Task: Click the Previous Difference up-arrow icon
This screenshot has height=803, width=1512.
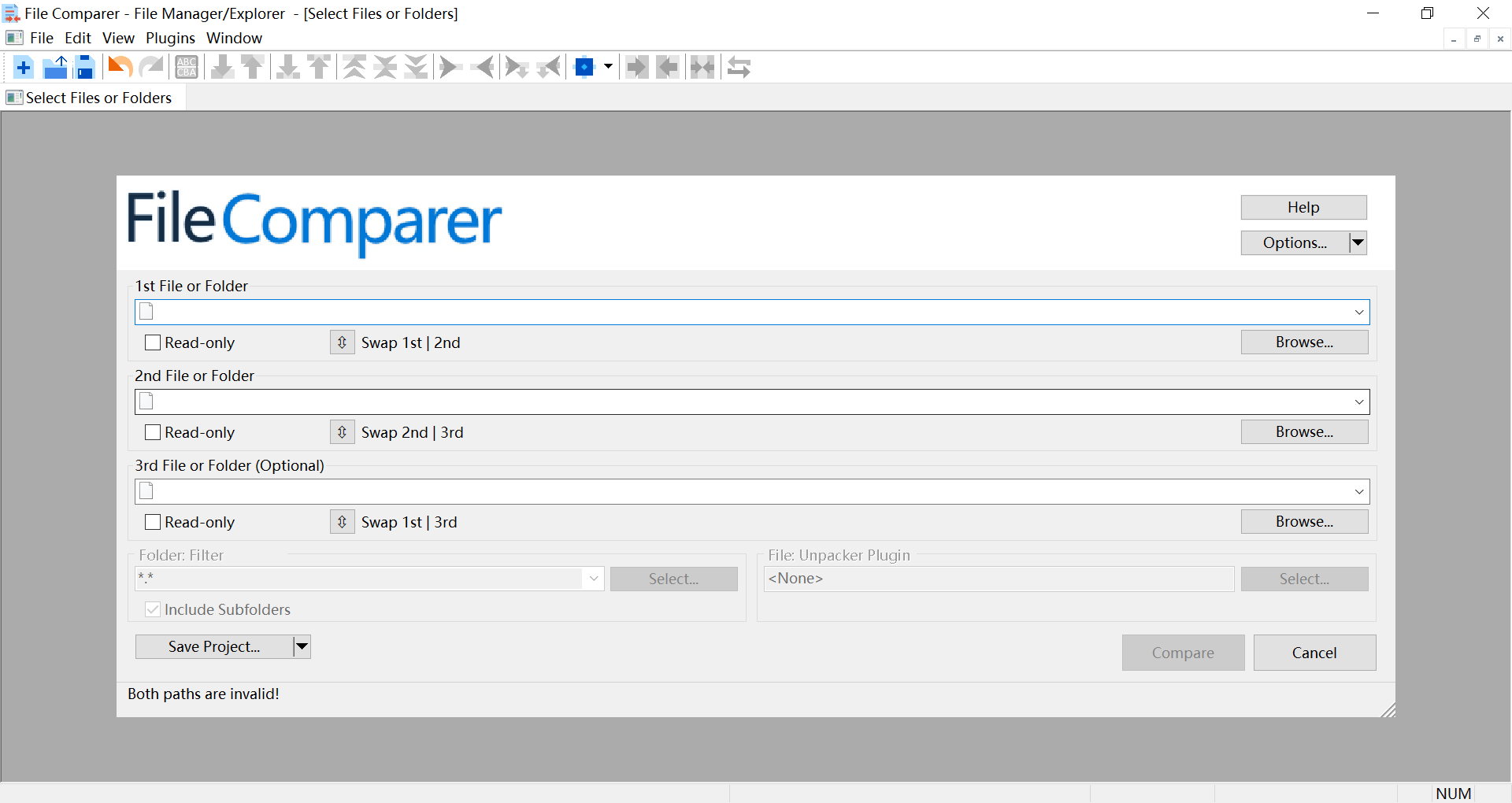Action: [x=253, y=68]
